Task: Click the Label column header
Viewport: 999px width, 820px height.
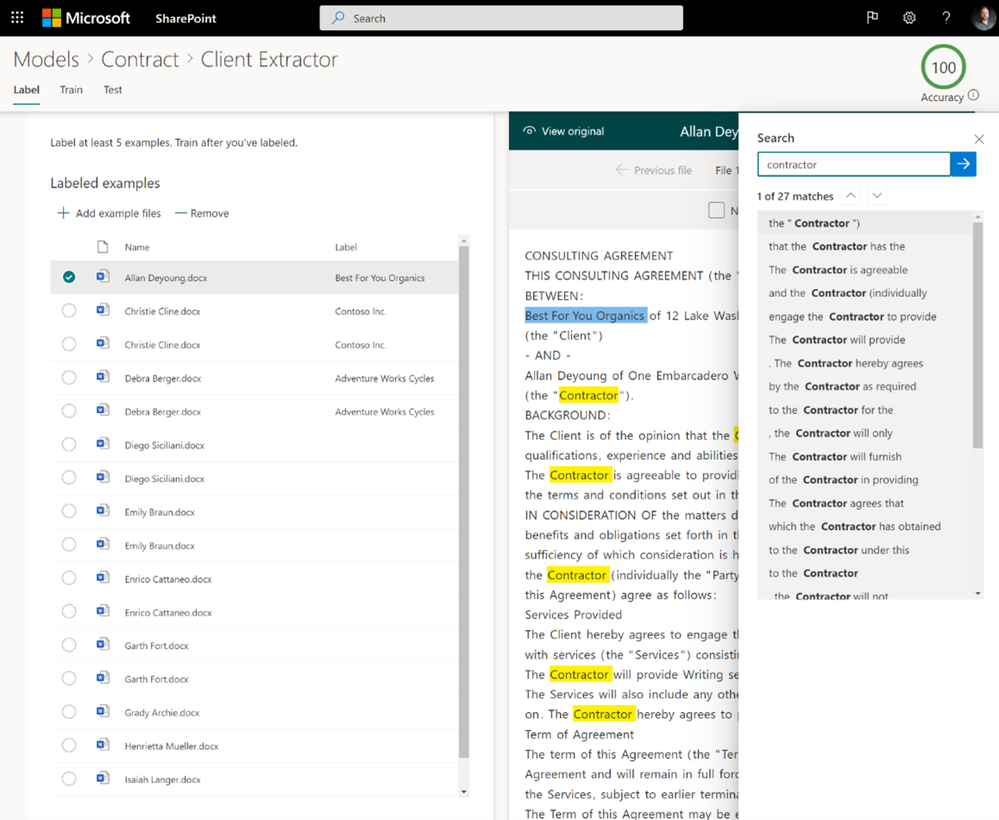Action: (346, 247)
